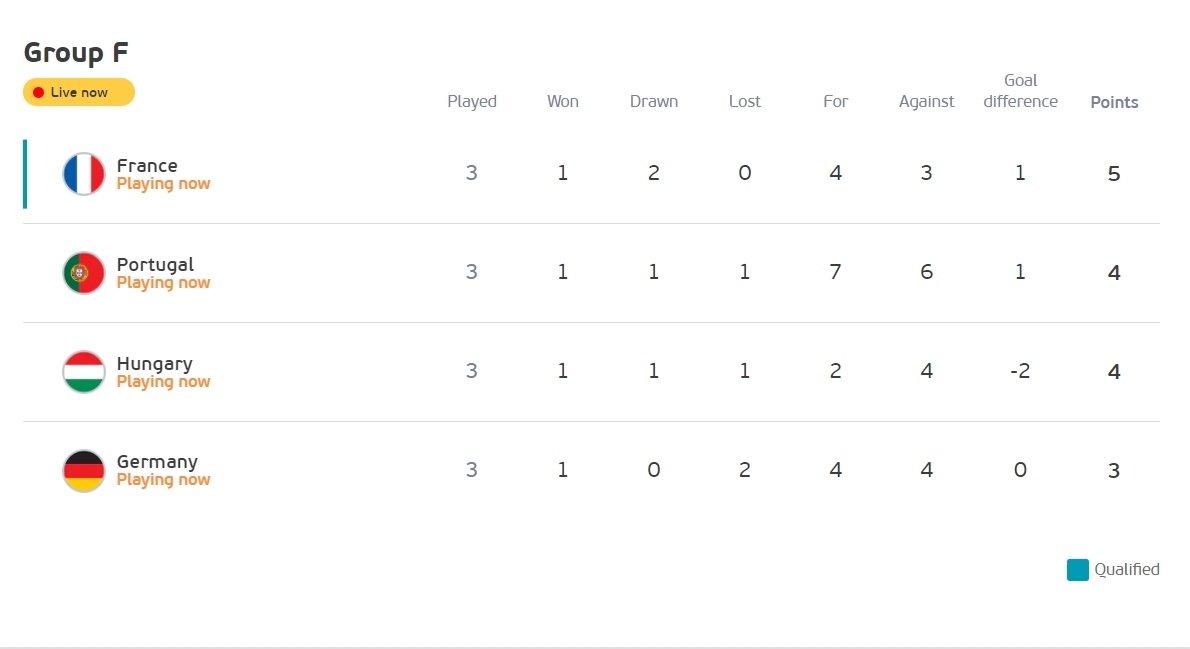Click the France flag icon
Image resolution: width=1190 pixels, height=649 pixels.
tap(83, 174)
